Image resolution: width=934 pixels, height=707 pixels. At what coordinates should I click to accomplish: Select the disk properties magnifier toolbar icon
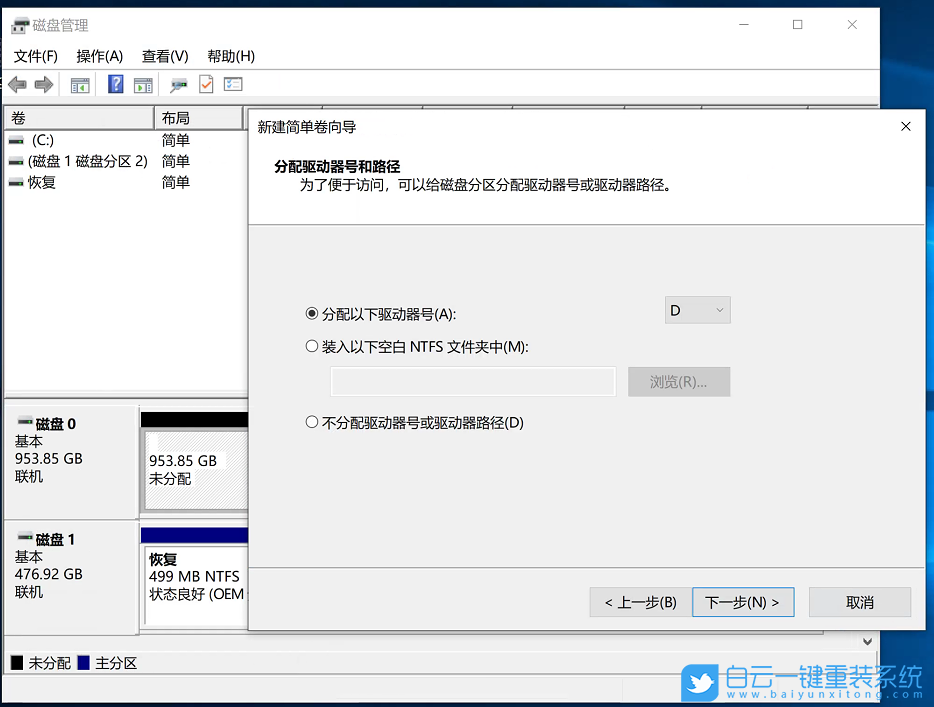coord(177,84)
